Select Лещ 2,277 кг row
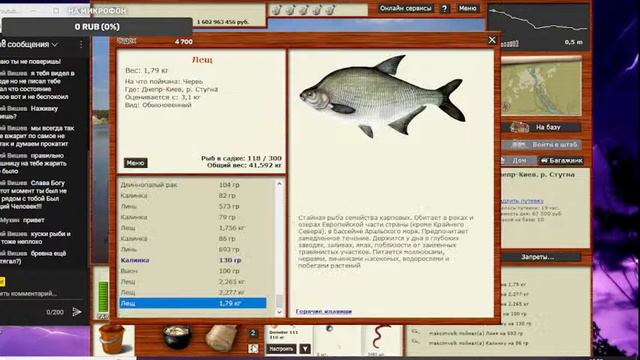Viewport: 640px width, 360px height. click(x=193, y=292)
